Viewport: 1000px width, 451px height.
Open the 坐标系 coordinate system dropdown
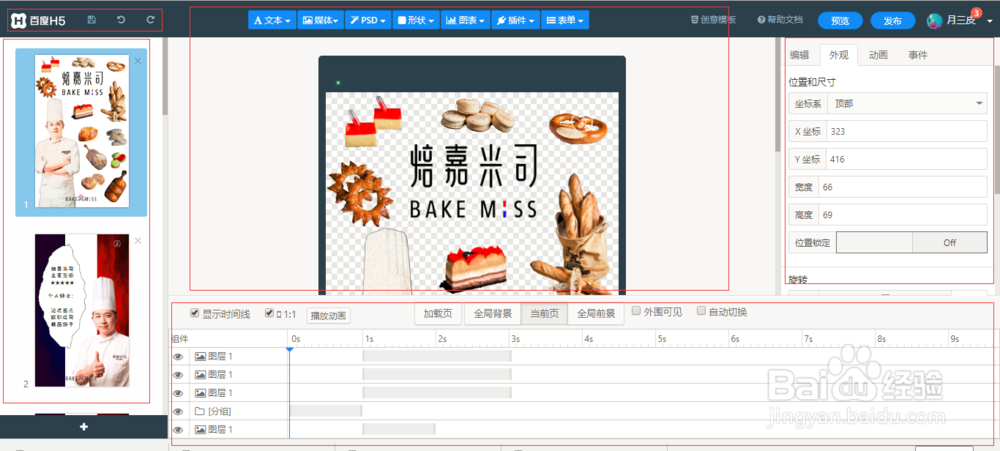(x=906, y=103)
